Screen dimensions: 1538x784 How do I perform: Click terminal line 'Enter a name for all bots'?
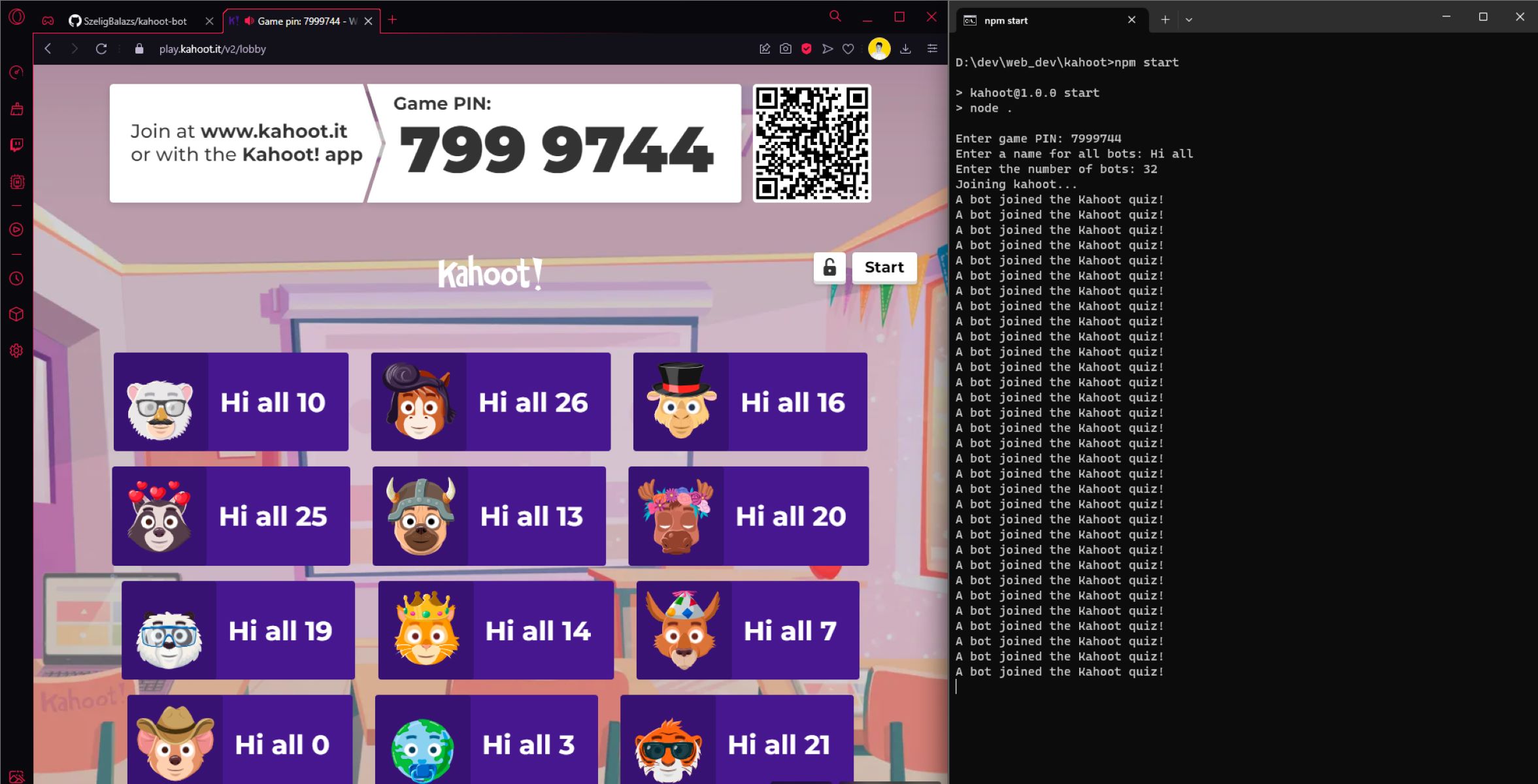coord(1074,154)
